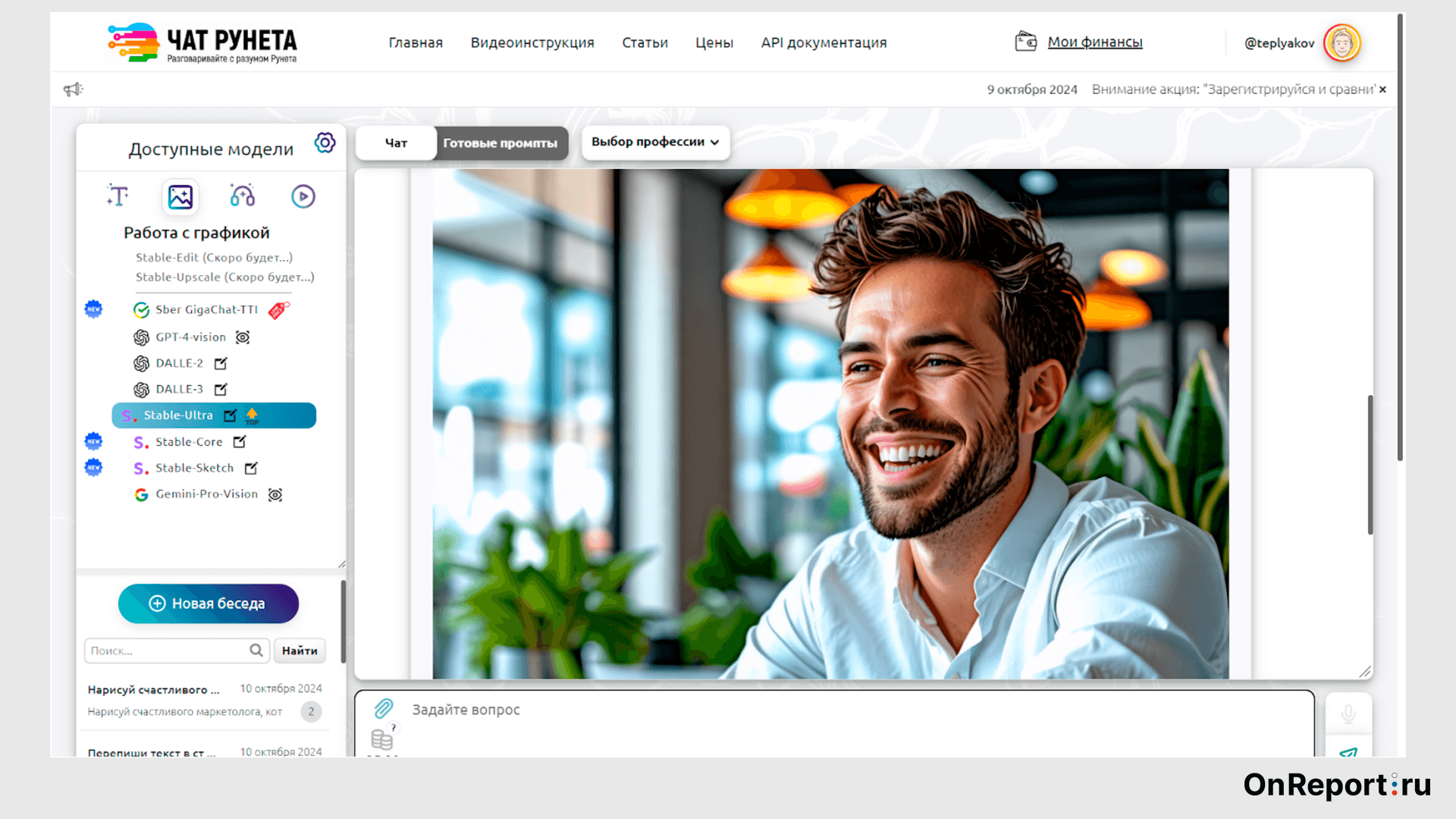Click the vision icon next to Gemini-Pro-Vision

(x=275, y=494)
